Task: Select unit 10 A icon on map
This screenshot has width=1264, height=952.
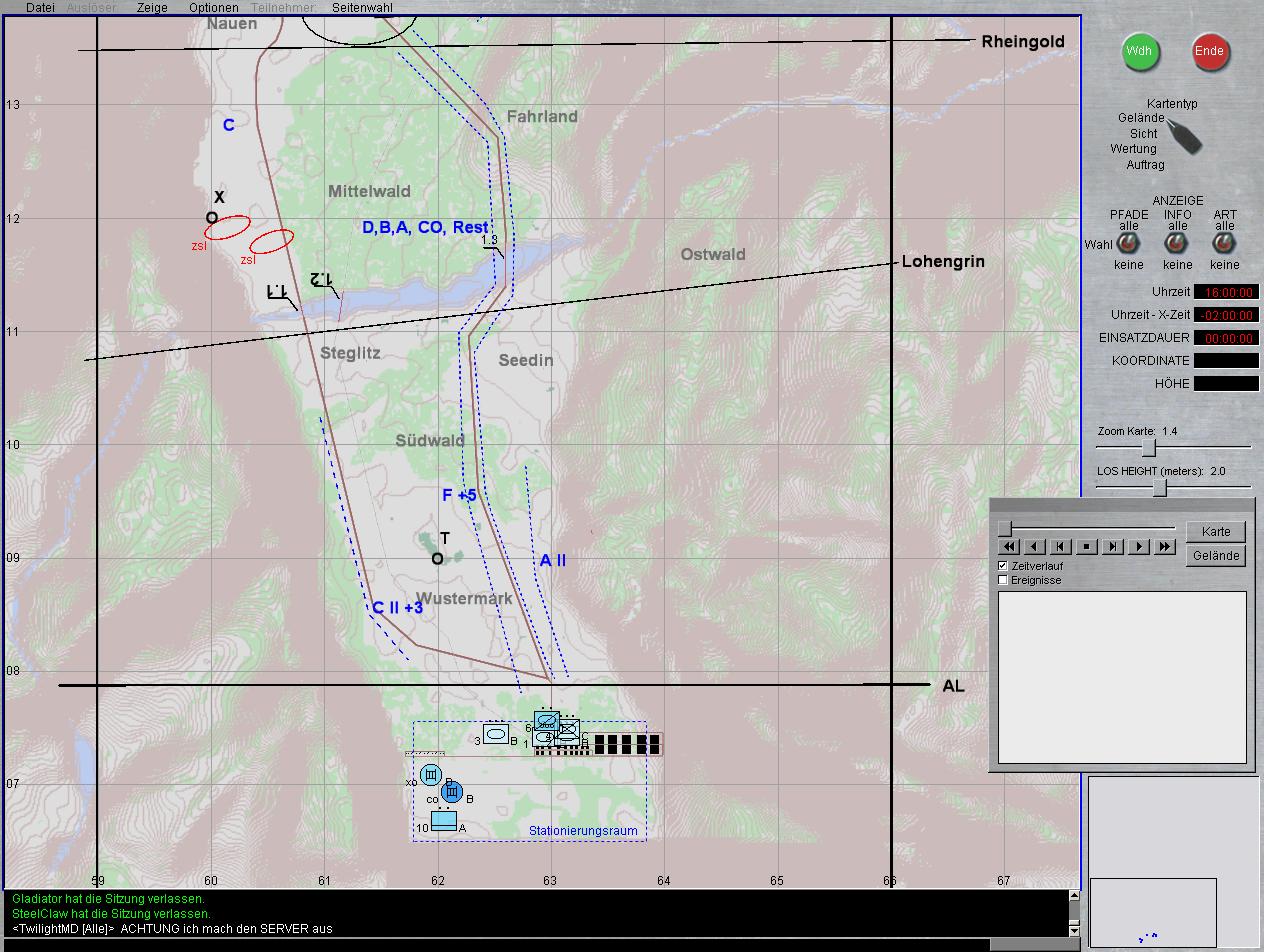Action: pyautogui.click(x=443, y=822)
